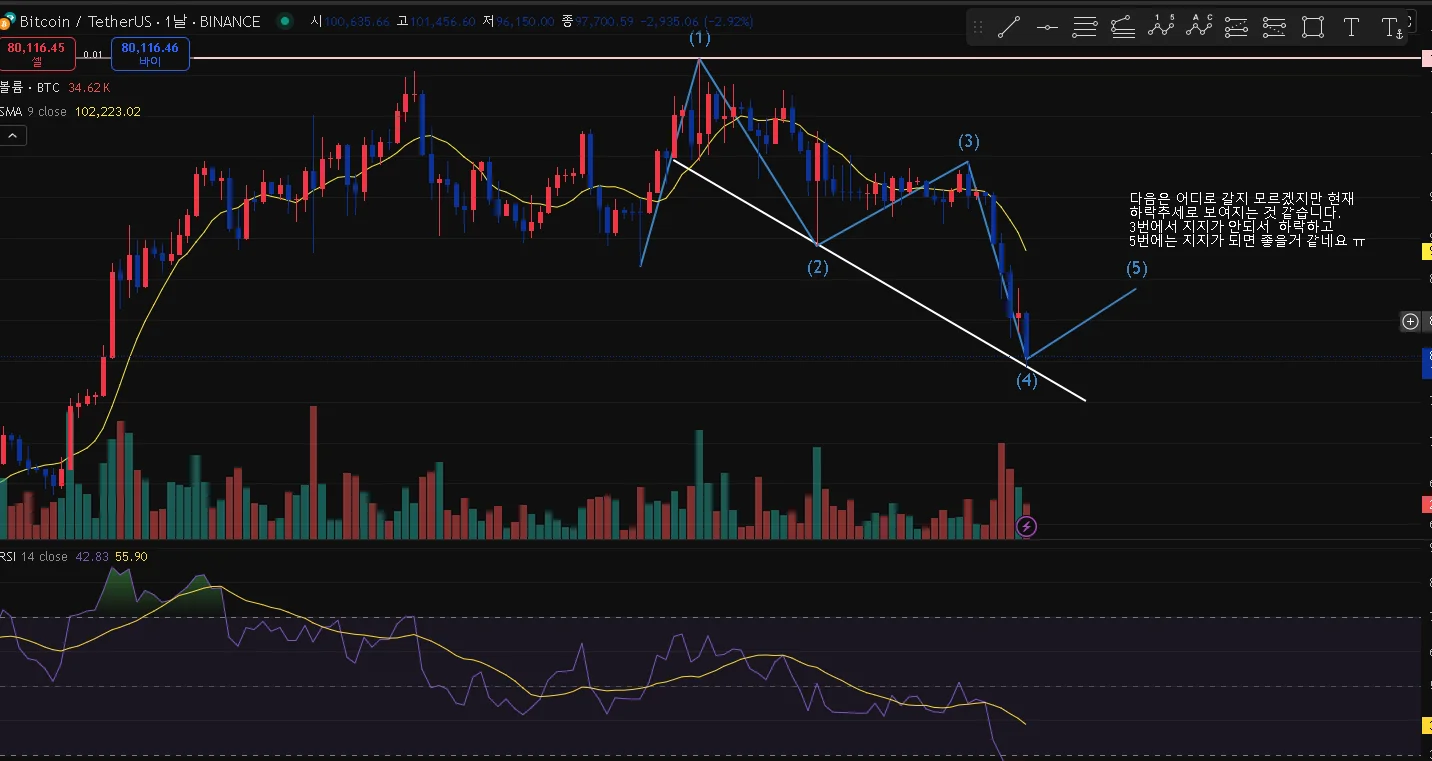Viewport: 1432px width, 761px height.
Task: Pick the Elliott Correction Wave ABC tool
Action: [x=1199, y=27]
